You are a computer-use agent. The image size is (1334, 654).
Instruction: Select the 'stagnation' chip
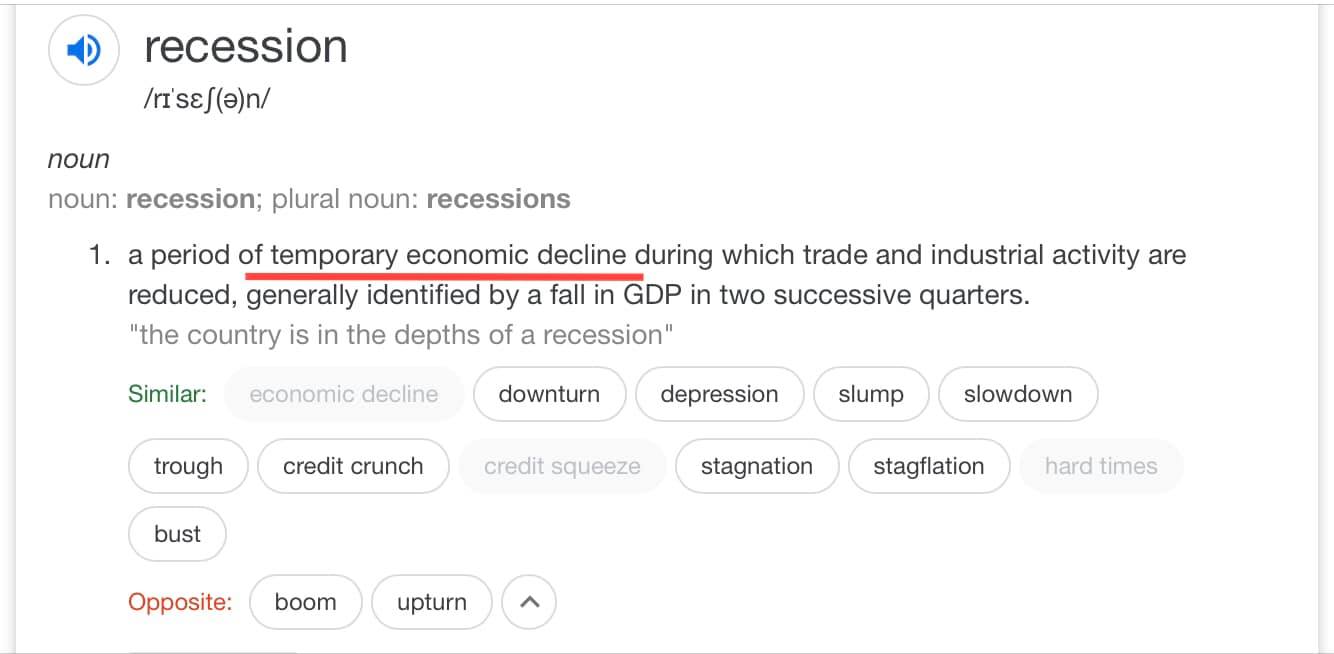[x=757, y=466]
